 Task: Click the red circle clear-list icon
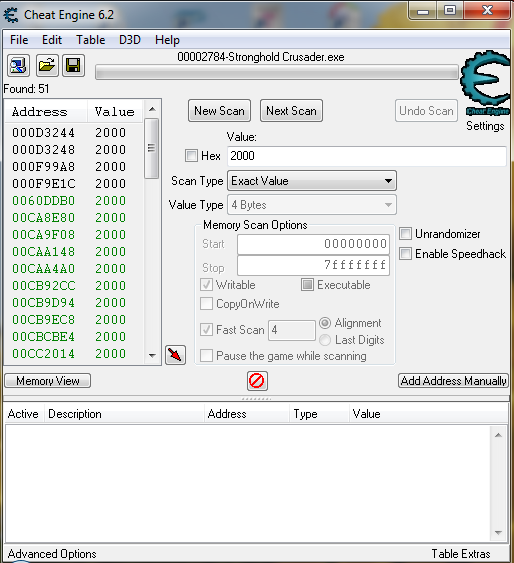pos(257,381)
